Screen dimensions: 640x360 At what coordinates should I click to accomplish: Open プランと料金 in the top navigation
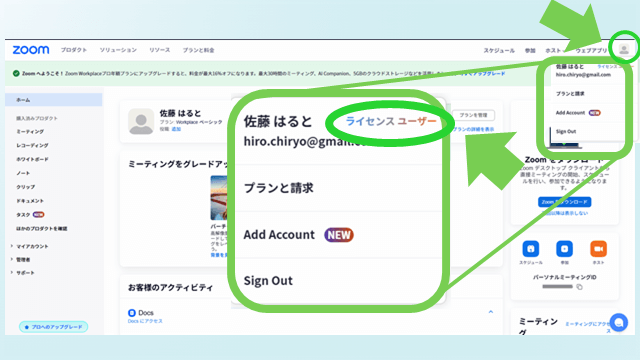coord(198,50)
